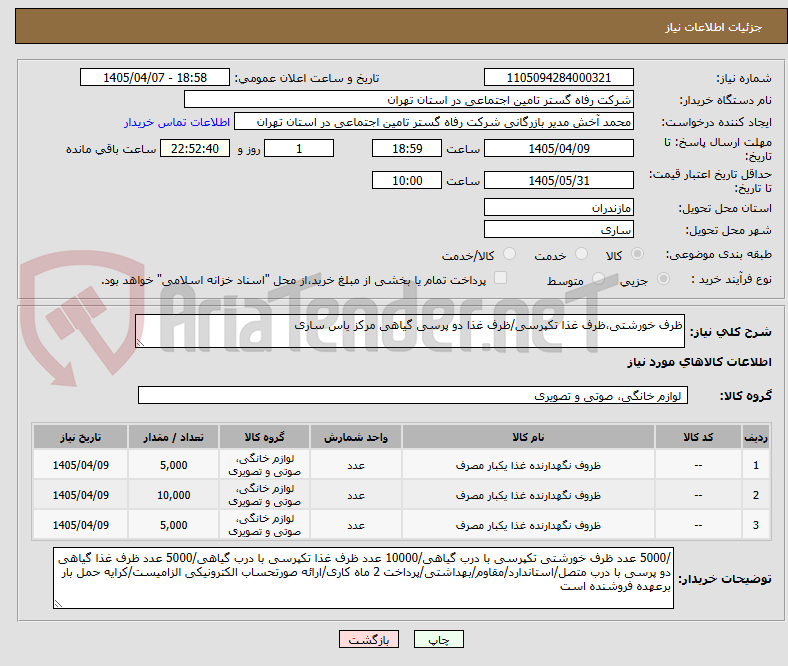Click the resize handle of شرح کلی box
The width and height of the screenshot is (788, 666).
pyautogui.click(x=140, y=342)
